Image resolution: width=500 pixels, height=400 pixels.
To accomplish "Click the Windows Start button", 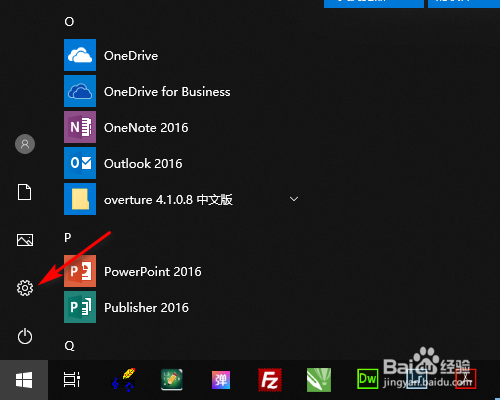I will (24, 380).
